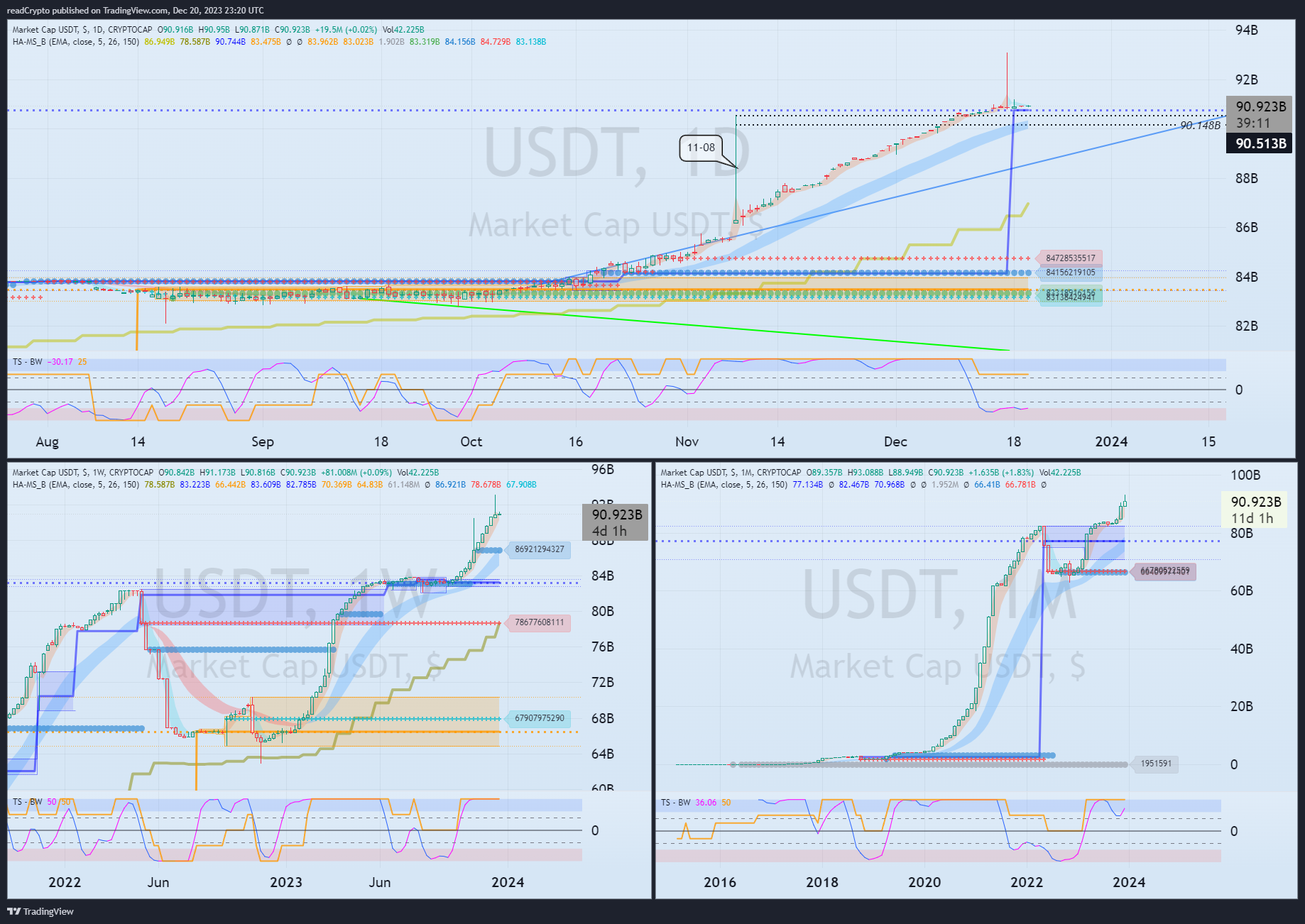This screenshot has width=1305, height=924.
Task: Click the 82B price axis label on the 1D chart
Action: pyautogui.click(x=1247, y=326)
